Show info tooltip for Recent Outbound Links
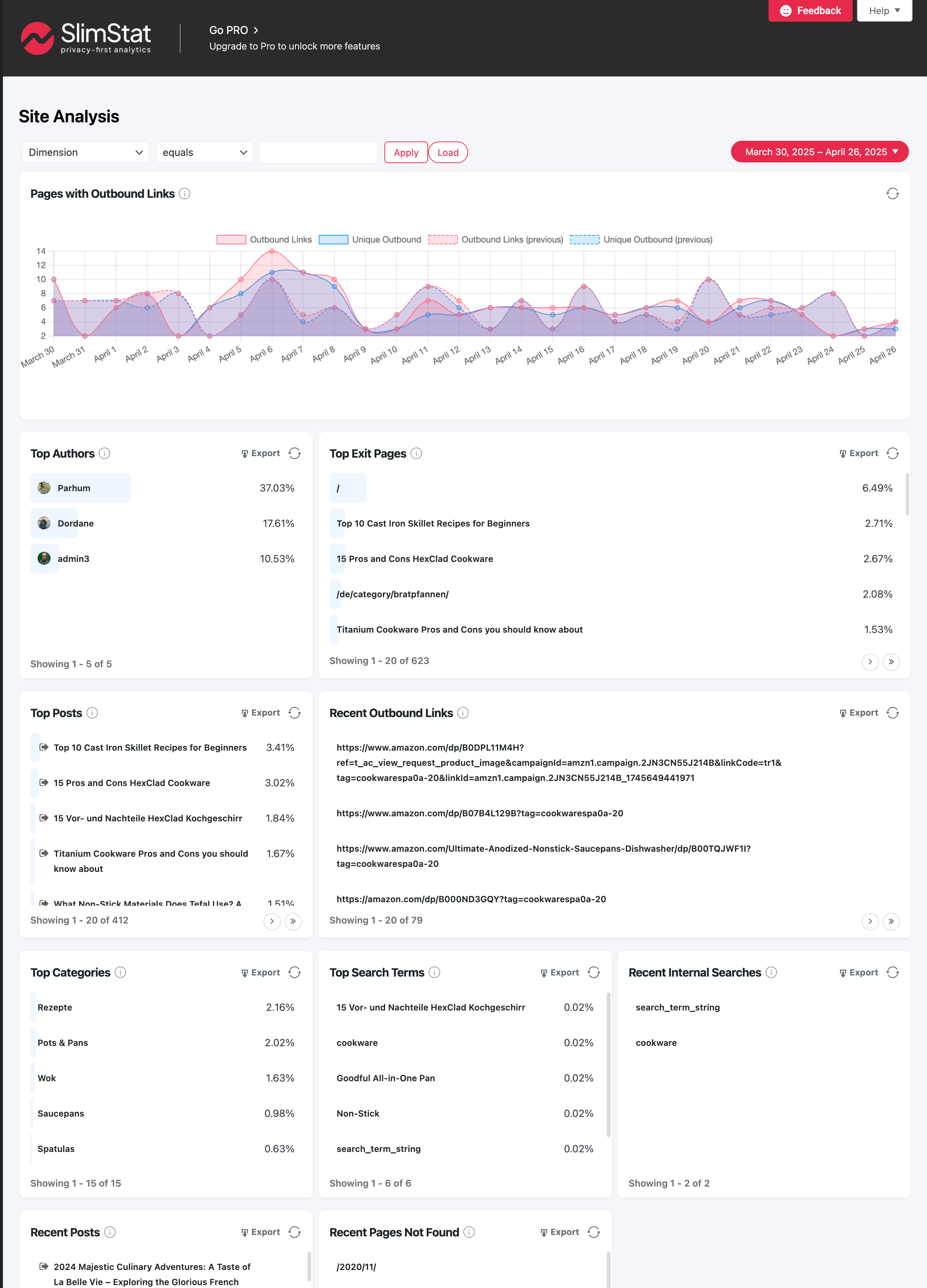The width and height of the screenshot is (927, 1288). click(x=463, y=713)
